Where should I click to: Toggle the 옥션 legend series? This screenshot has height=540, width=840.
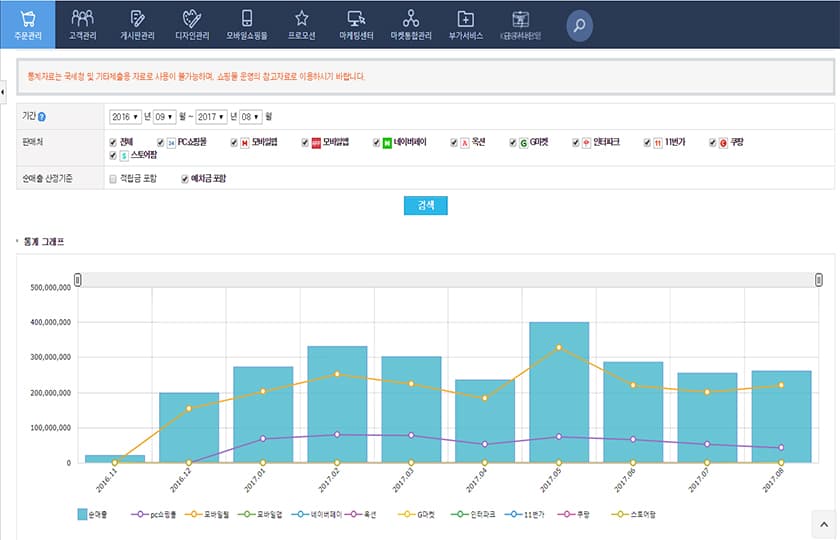(361, 514)
